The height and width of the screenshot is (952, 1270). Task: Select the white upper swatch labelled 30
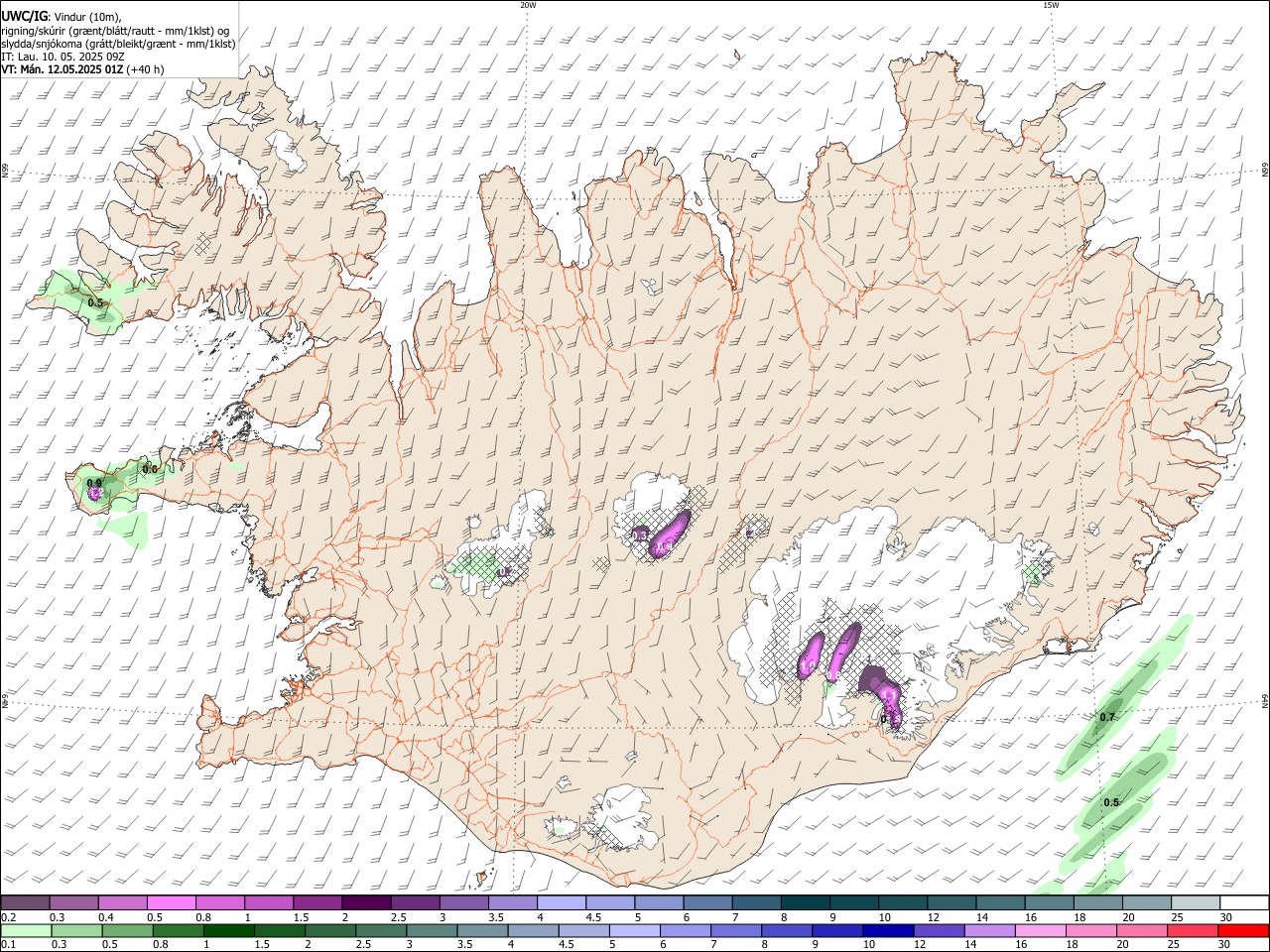click(1244, 902)
